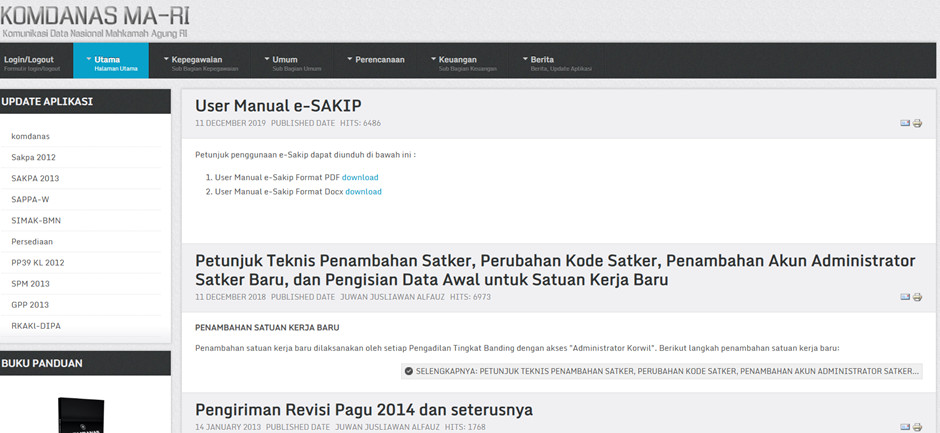The image size is (940, 433).
Task: Print the Petunjuk Teknis Penambahan Satker article
Action: click(917, 297)
